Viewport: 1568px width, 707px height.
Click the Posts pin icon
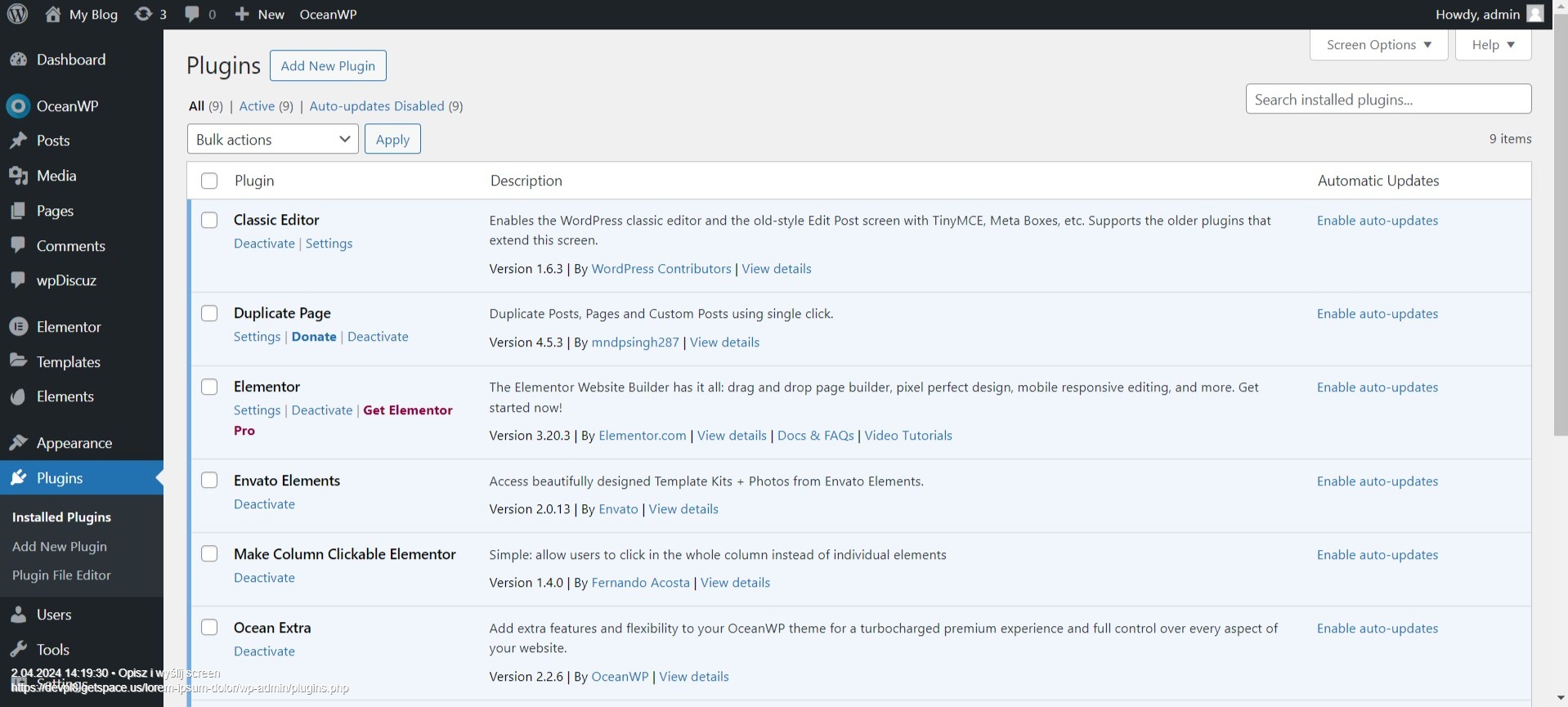[18, 141]
